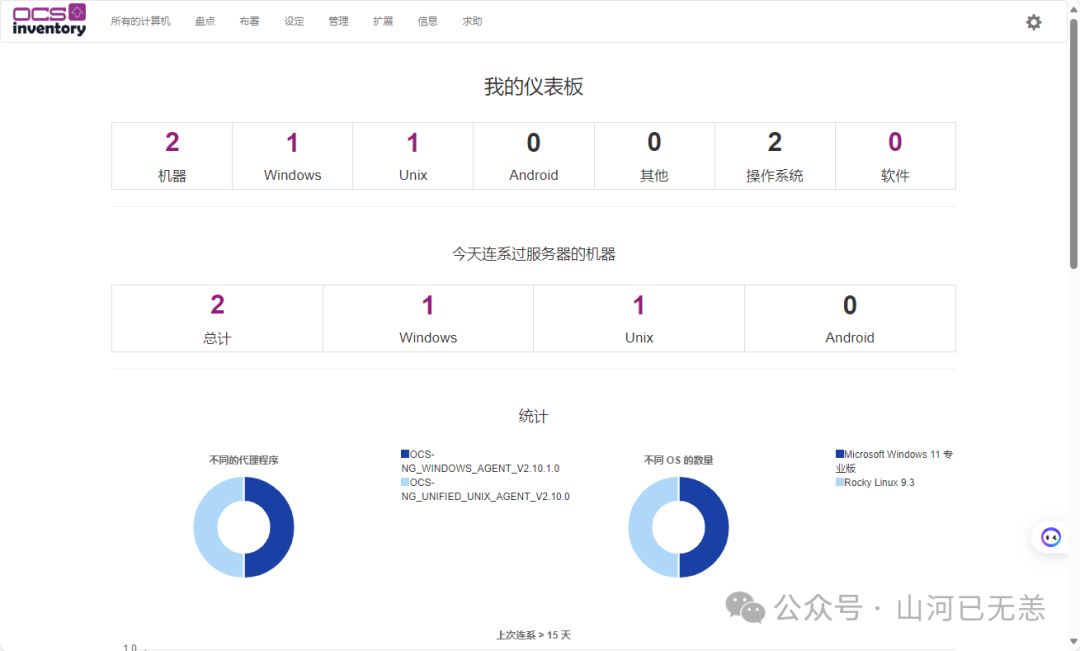Click the 软件 count tile
Image resolution: width=1080 pixels, height=651 pixels.
point(895,156)
